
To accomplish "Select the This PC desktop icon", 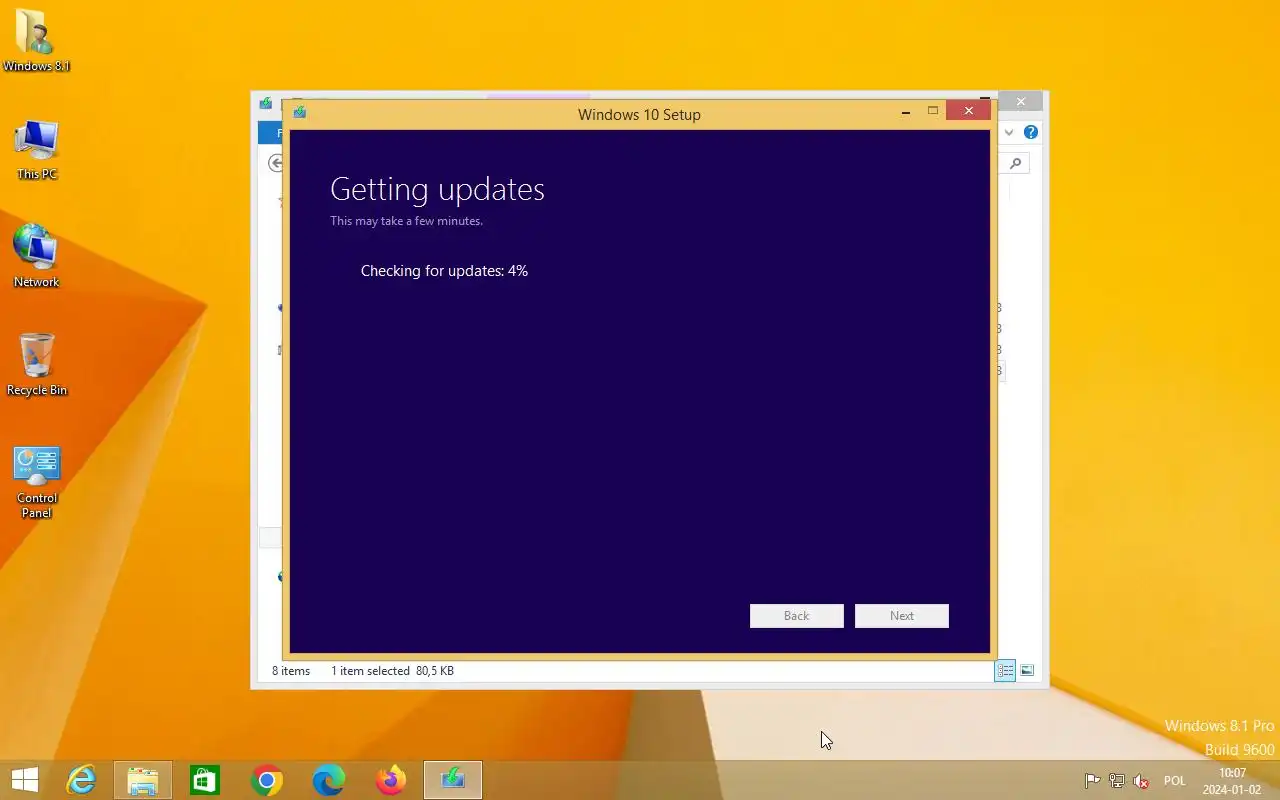I will (36, 148).
